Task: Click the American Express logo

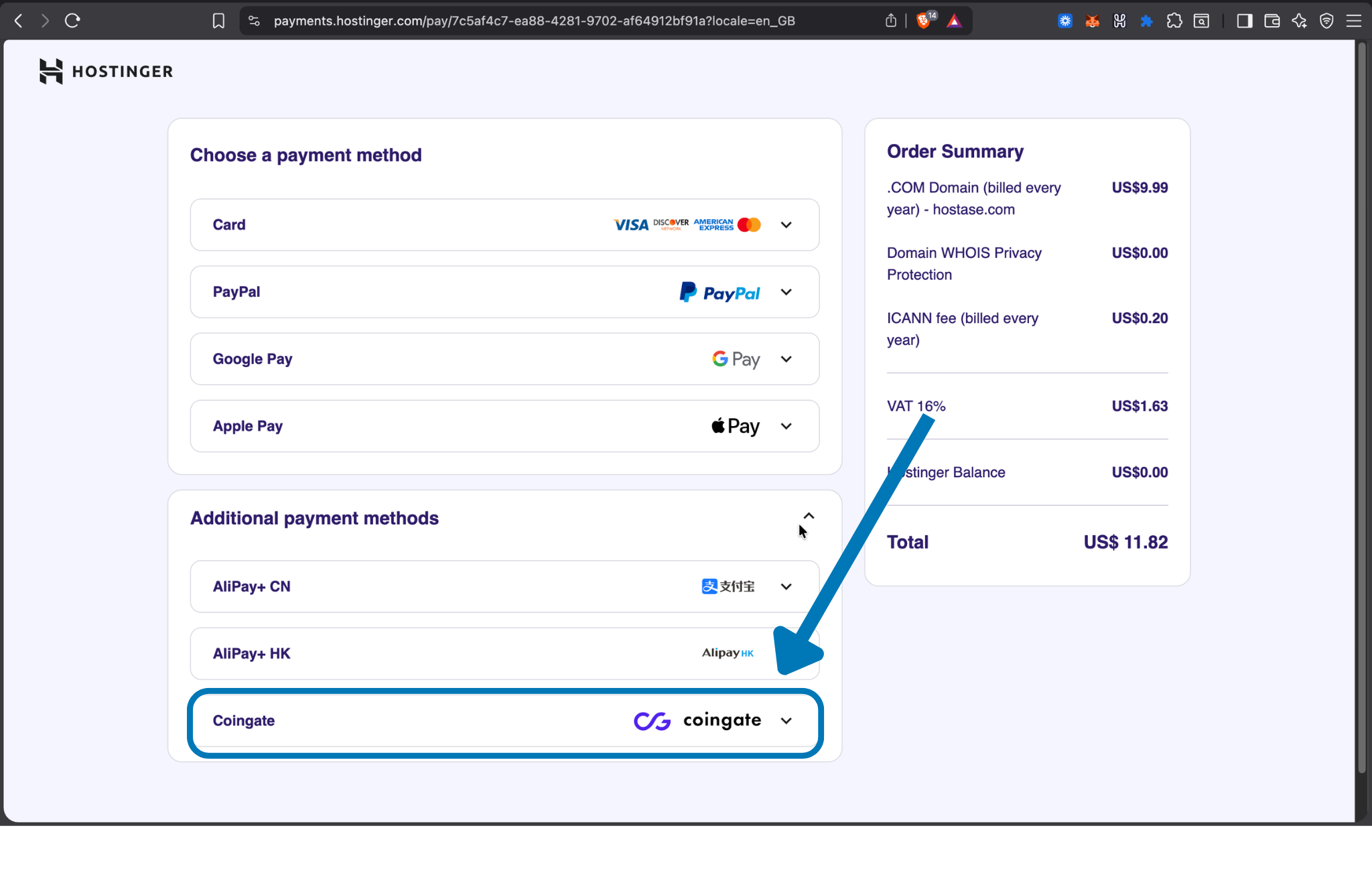Action: 713,224
